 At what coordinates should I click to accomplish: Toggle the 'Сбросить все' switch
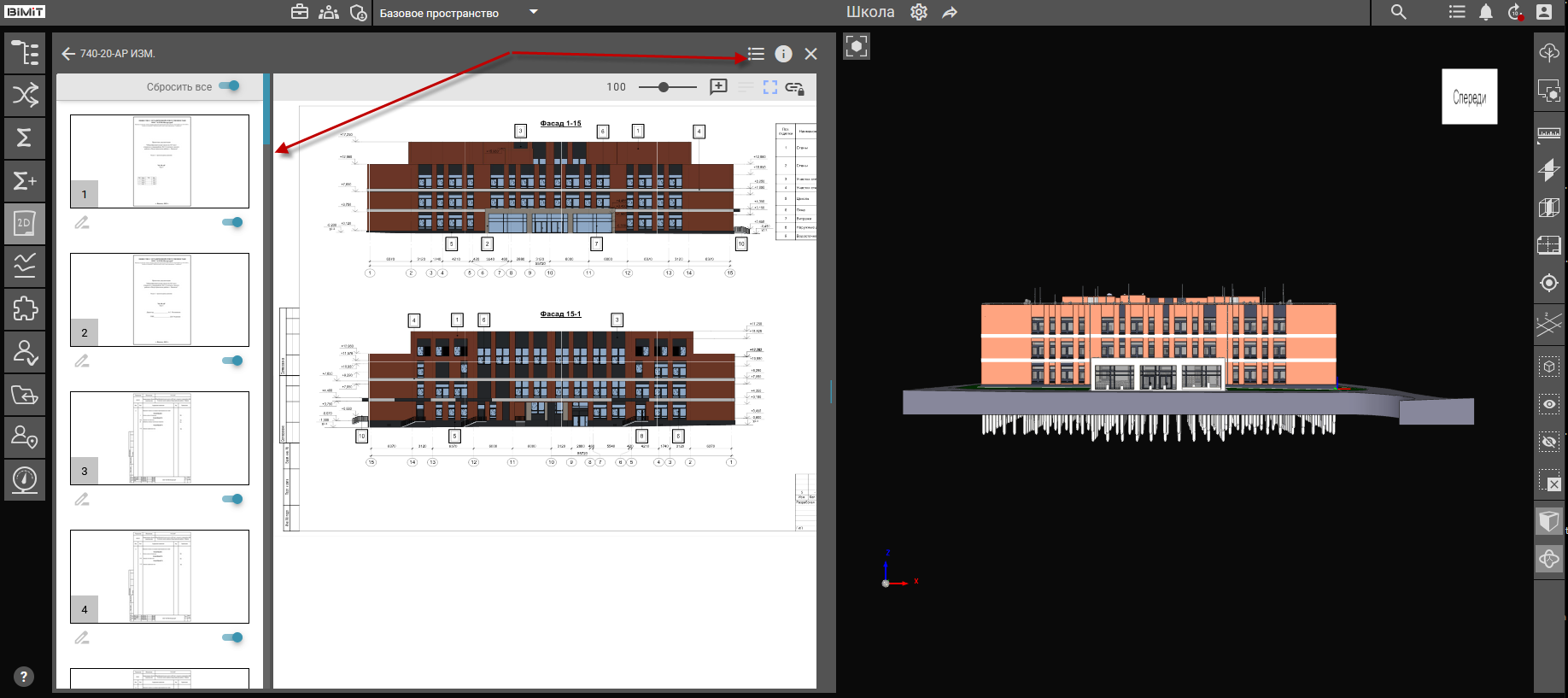pyautogui.click(x=229, y=86)
